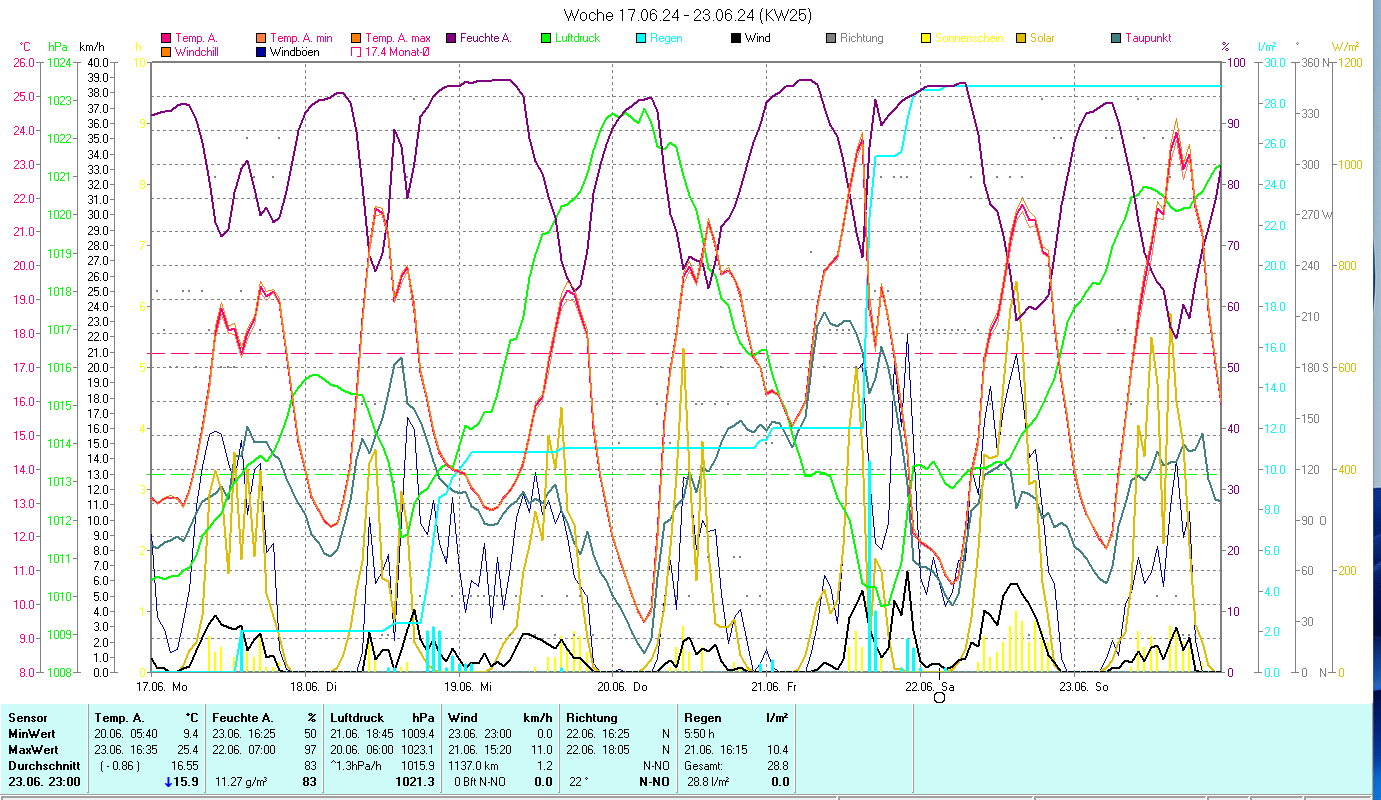The height and width of the screenshot is (800, 1381).
Task: Select the 17.4 Monat-Ø legend box
Action: pyautogui.click(x=356, y=52)
